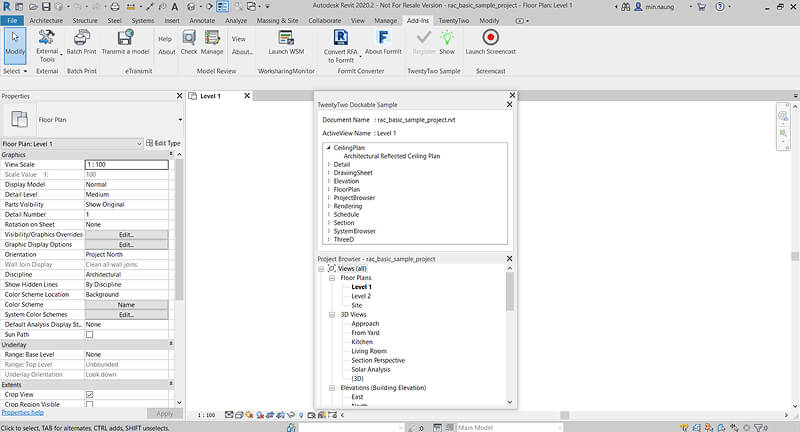800x432 pixels.
Task: Toggle the Crop Region Visible checkbox
Action: (89, 404)
